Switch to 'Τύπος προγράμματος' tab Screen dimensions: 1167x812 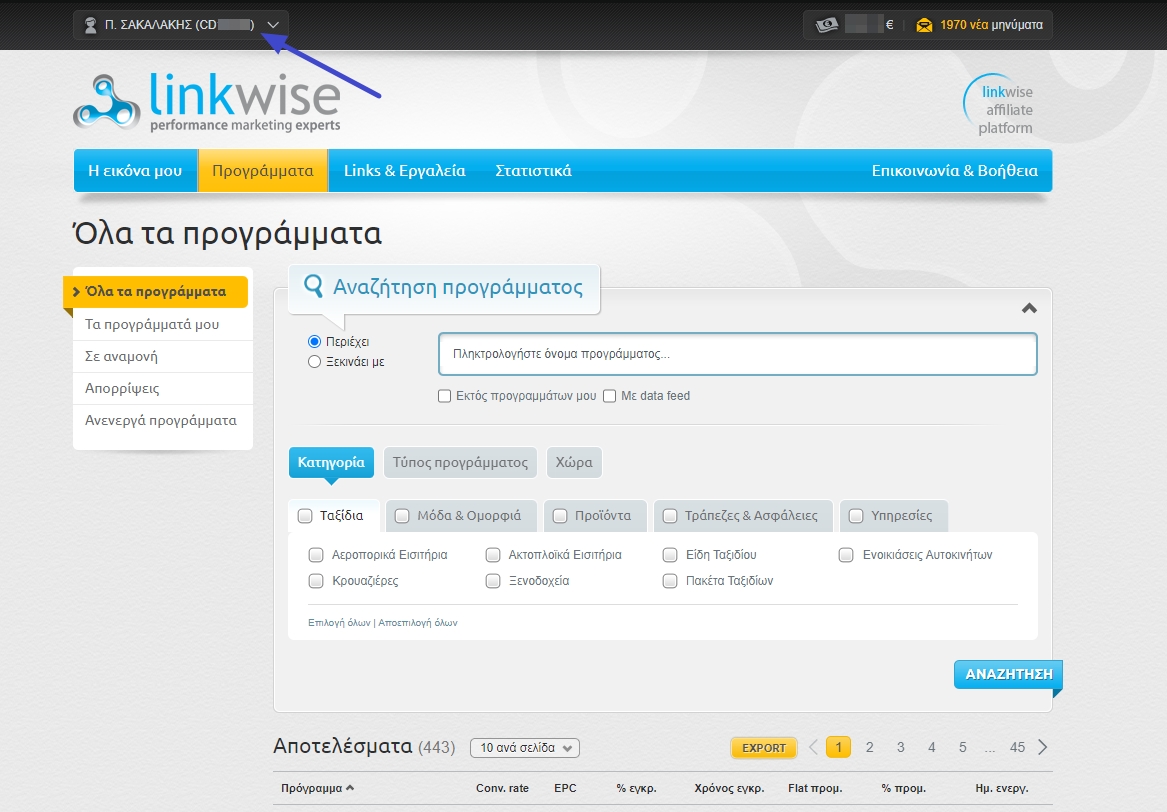coord(460,463)
